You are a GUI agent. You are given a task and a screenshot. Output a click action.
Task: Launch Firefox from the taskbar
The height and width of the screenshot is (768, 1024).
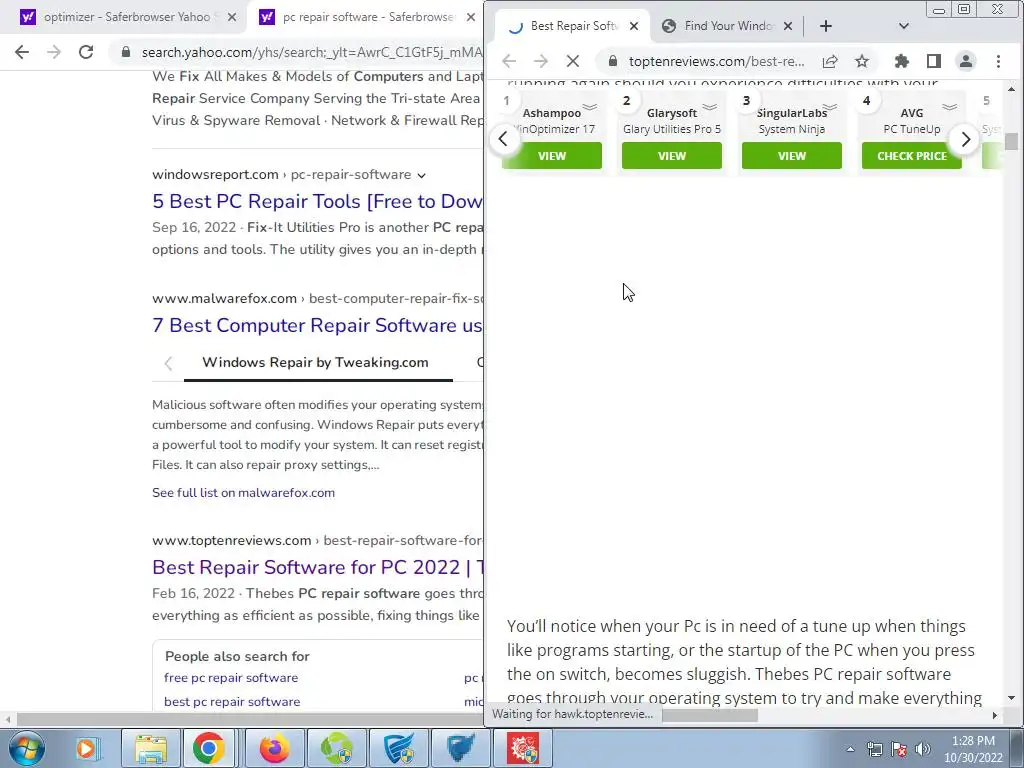click(x=274, y=748)
